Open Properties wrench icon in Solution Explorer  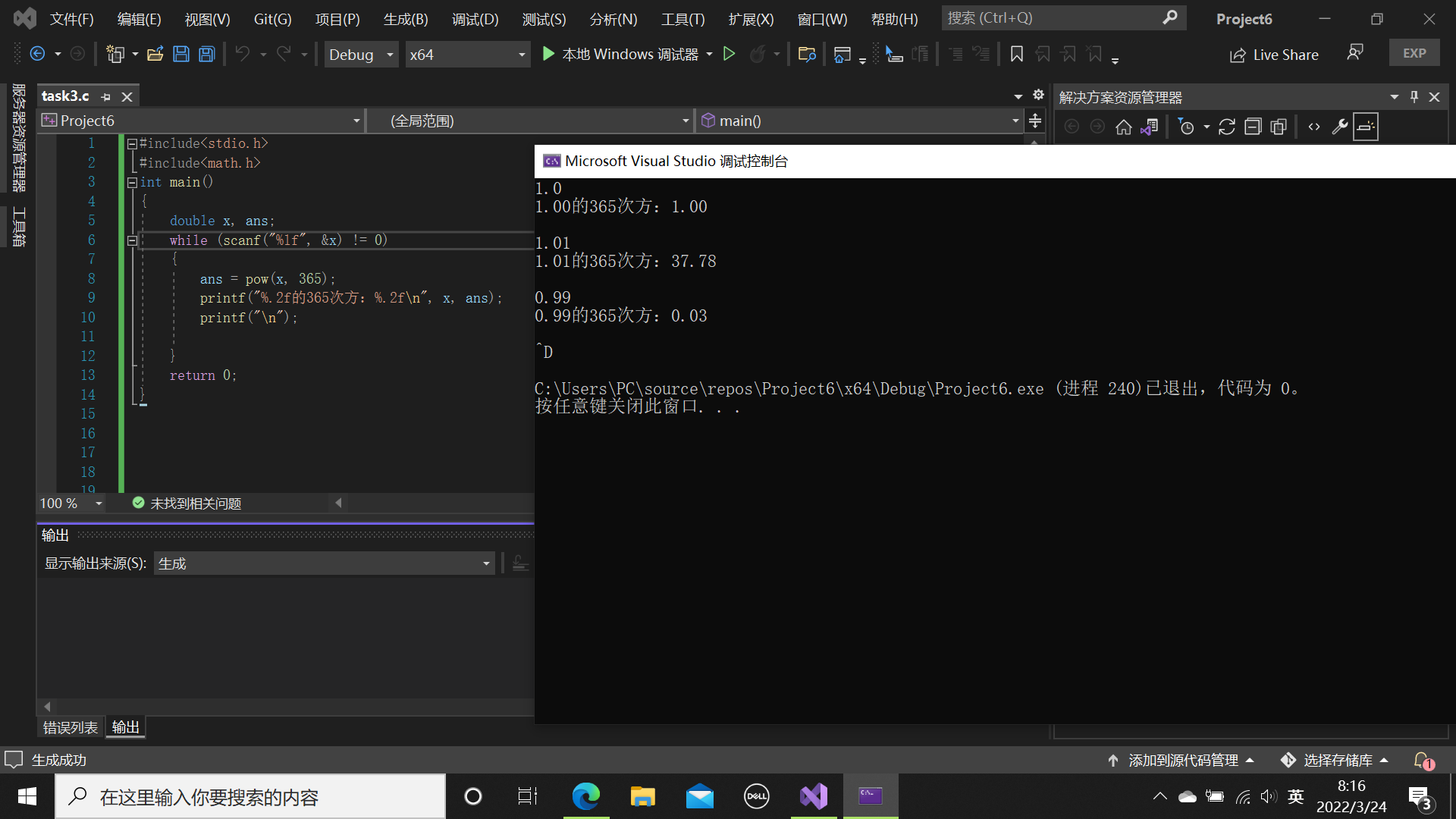click(x=1340, y=127)
